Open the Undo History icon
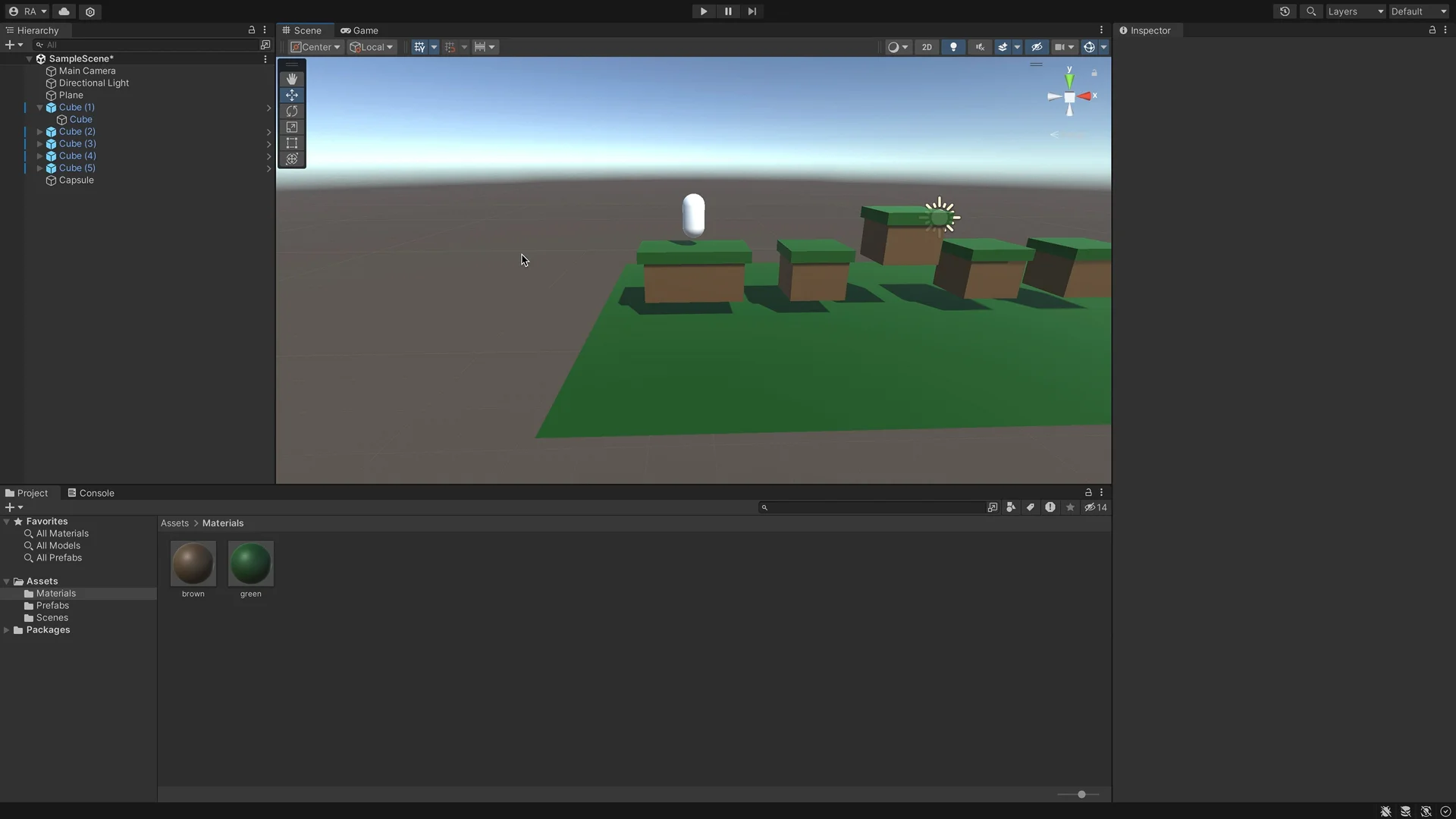The image size is (1456, 819). (1285, 11)
